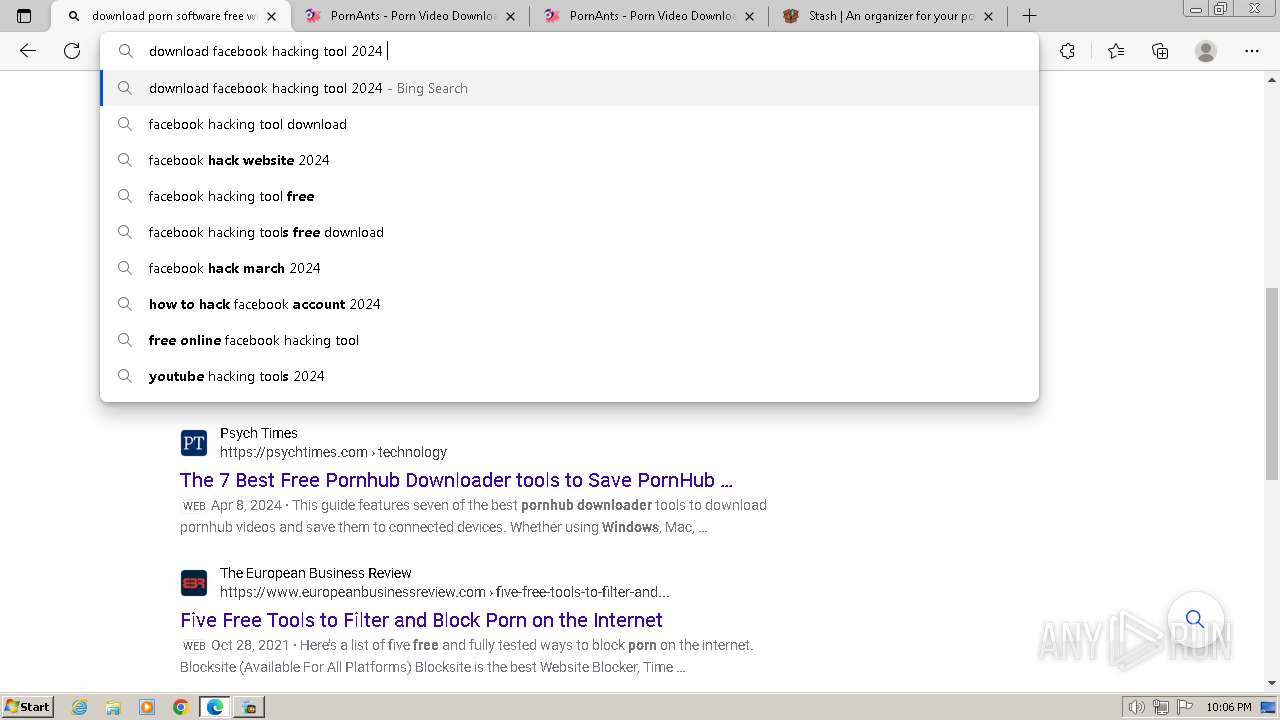Open the Extensions puzzle icon
Viewport: 1280px width, 720px height.
coord(1067,51)
